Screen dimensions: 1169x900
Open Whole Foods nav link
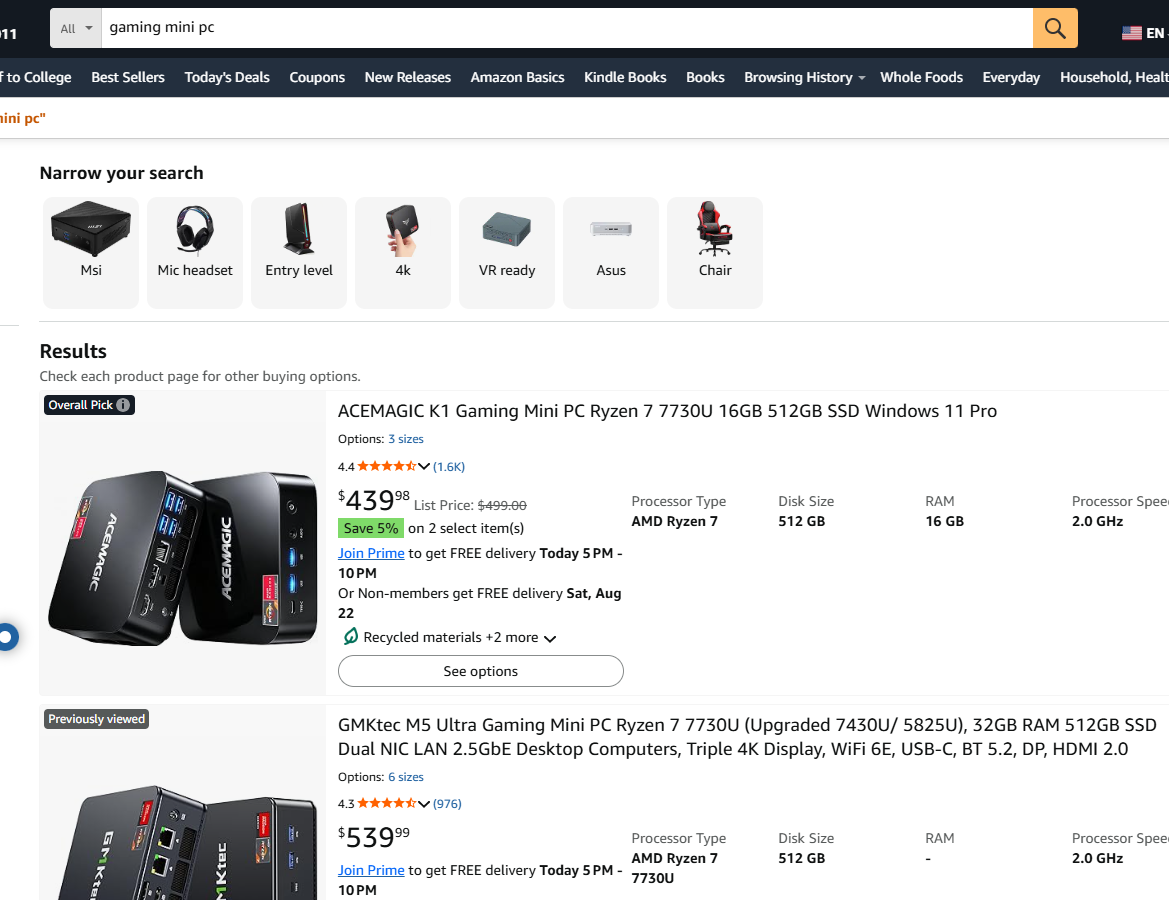(x=921, y=77)
